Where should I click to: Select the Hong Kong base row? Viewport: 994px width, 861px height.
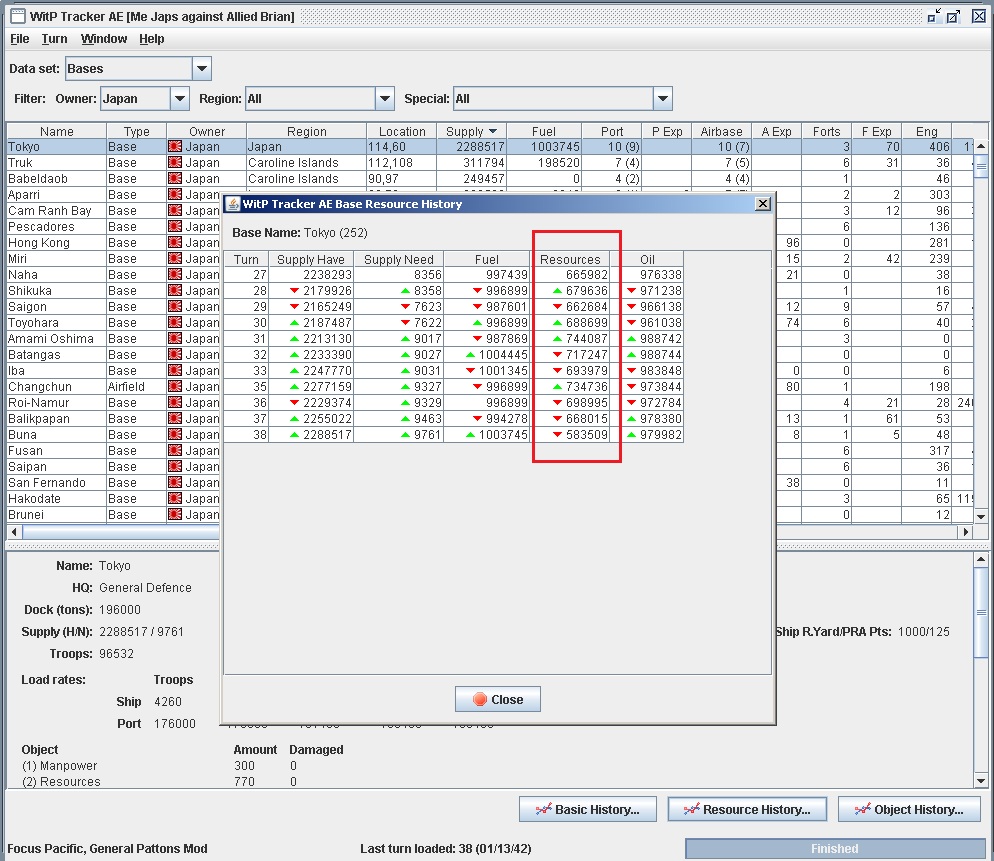pyautogui.click(x=113, y=243)
